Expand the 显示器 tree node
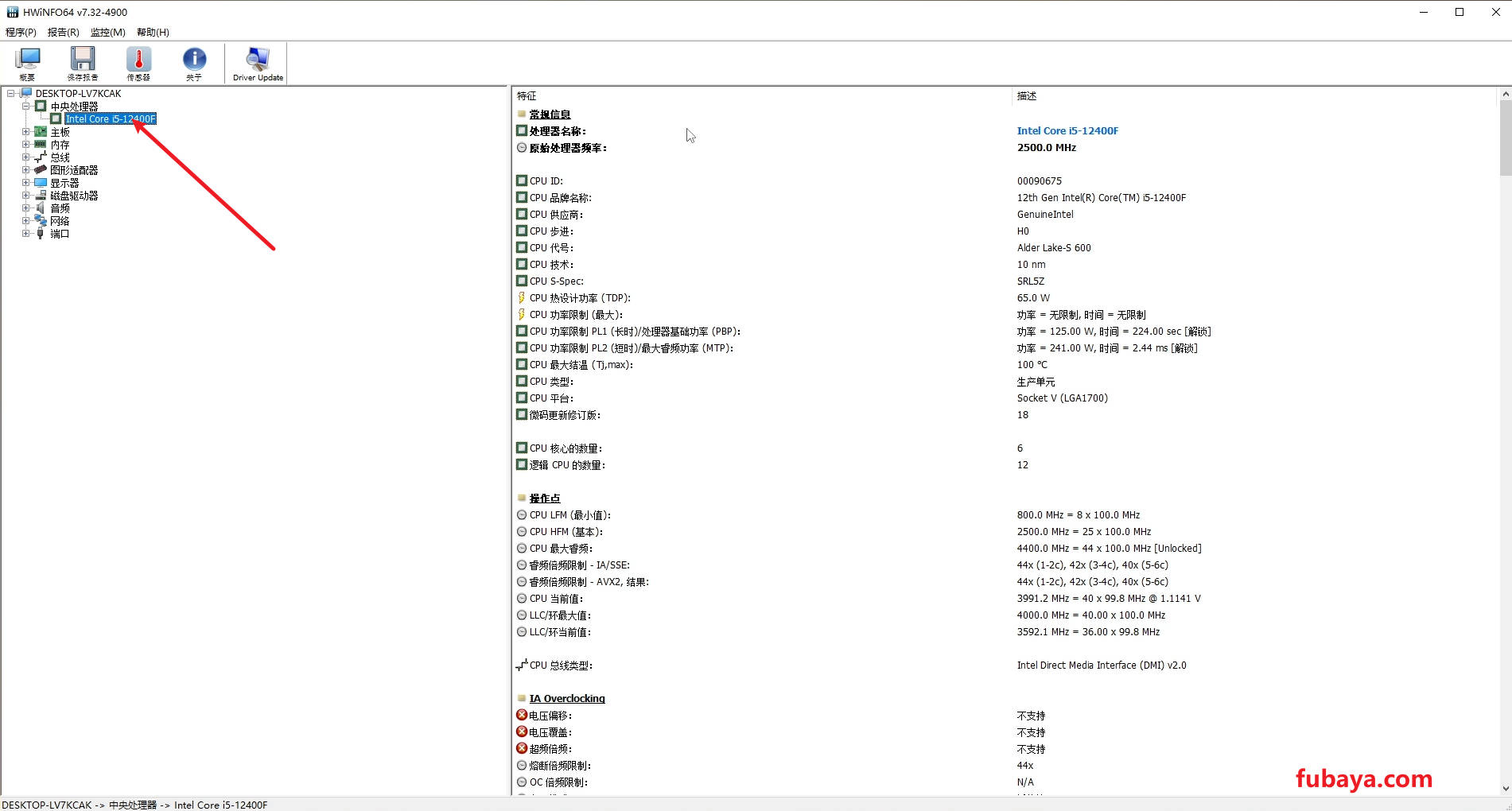 click(25, 183)
